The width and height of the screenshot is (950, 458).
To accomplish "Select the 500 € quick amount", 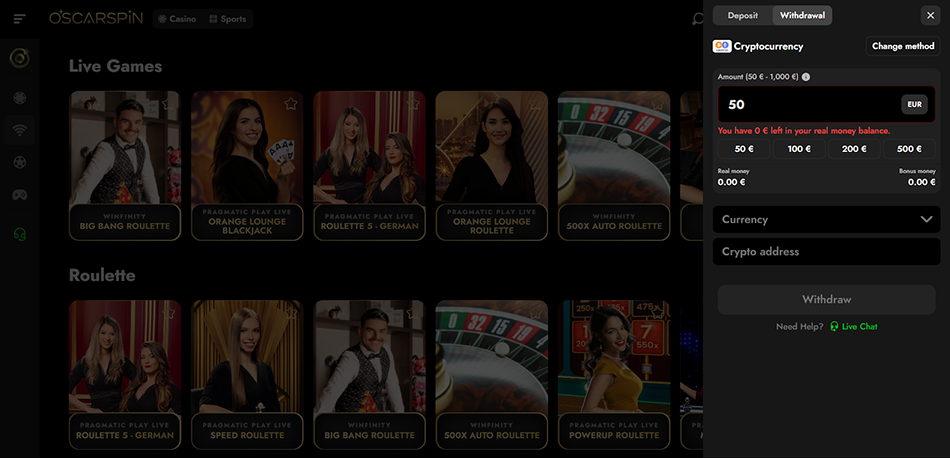I will (x=909, y=149).
